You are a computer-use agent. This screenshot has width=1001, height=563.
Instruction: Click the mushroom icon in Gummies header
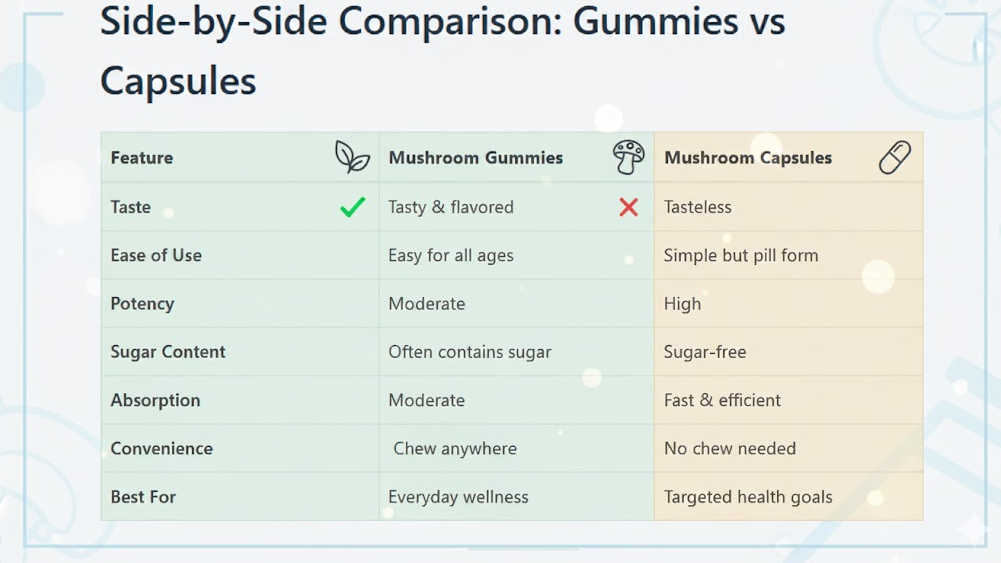coord(628,157)
